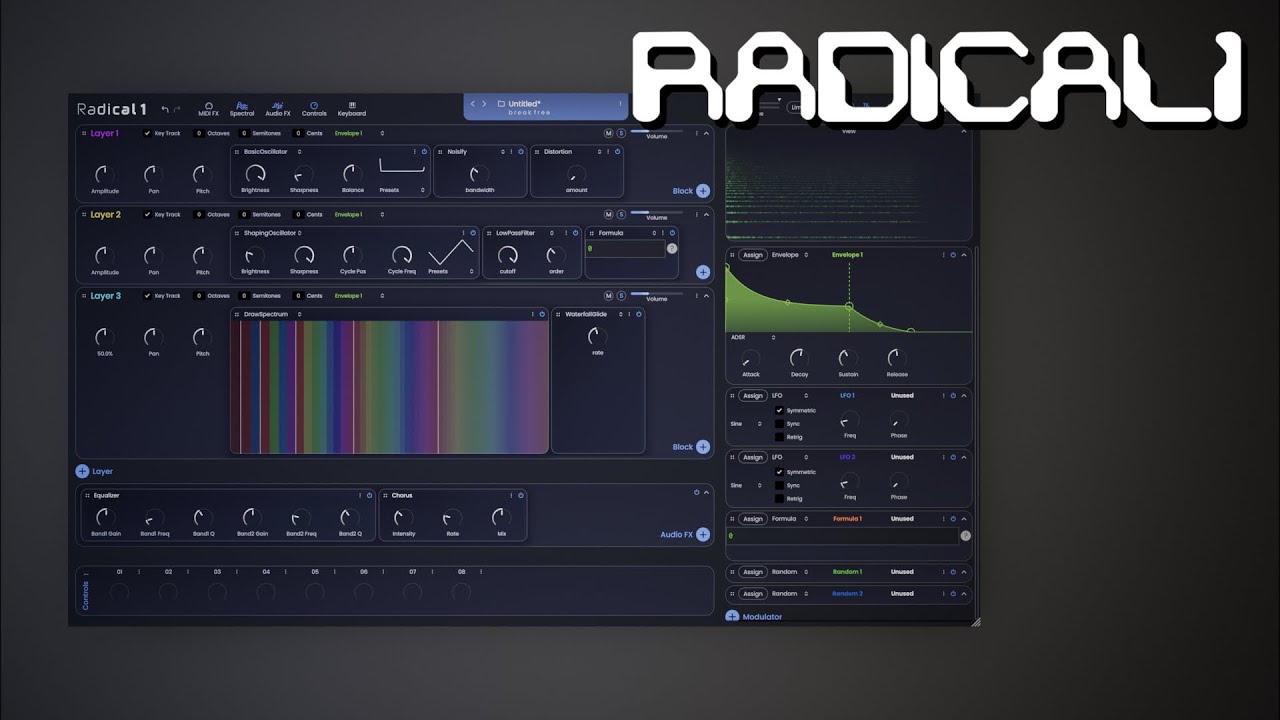1280x720 pixels.
Task: Open Layer 1 Envelope 1 selector
Action: (x=359, y=133)
